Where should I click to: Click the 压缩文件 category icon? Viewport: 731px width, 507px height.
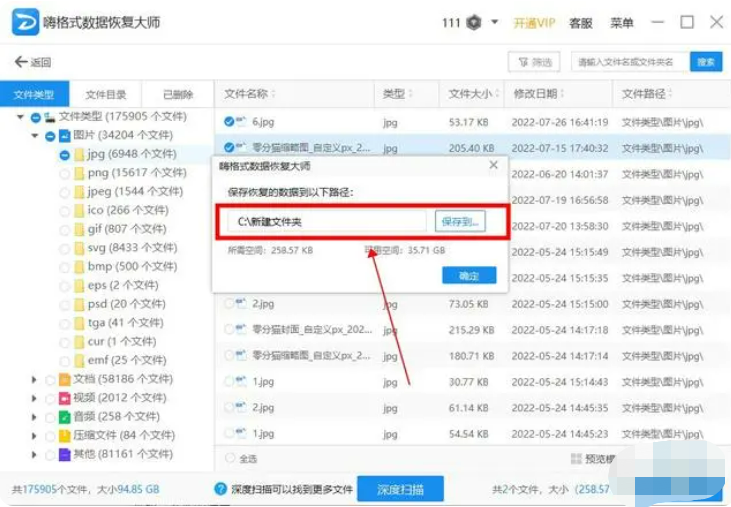tap(64, 436)
